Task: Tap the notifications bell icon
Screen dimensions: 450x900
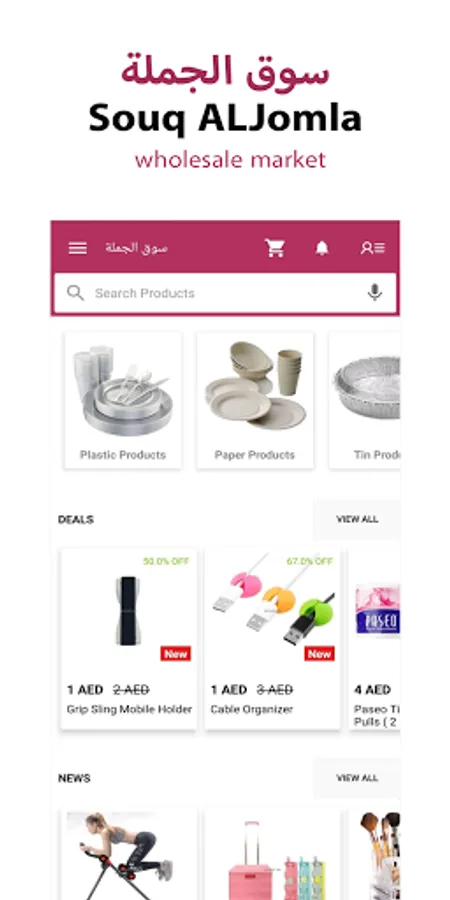Action: point(322,248)
